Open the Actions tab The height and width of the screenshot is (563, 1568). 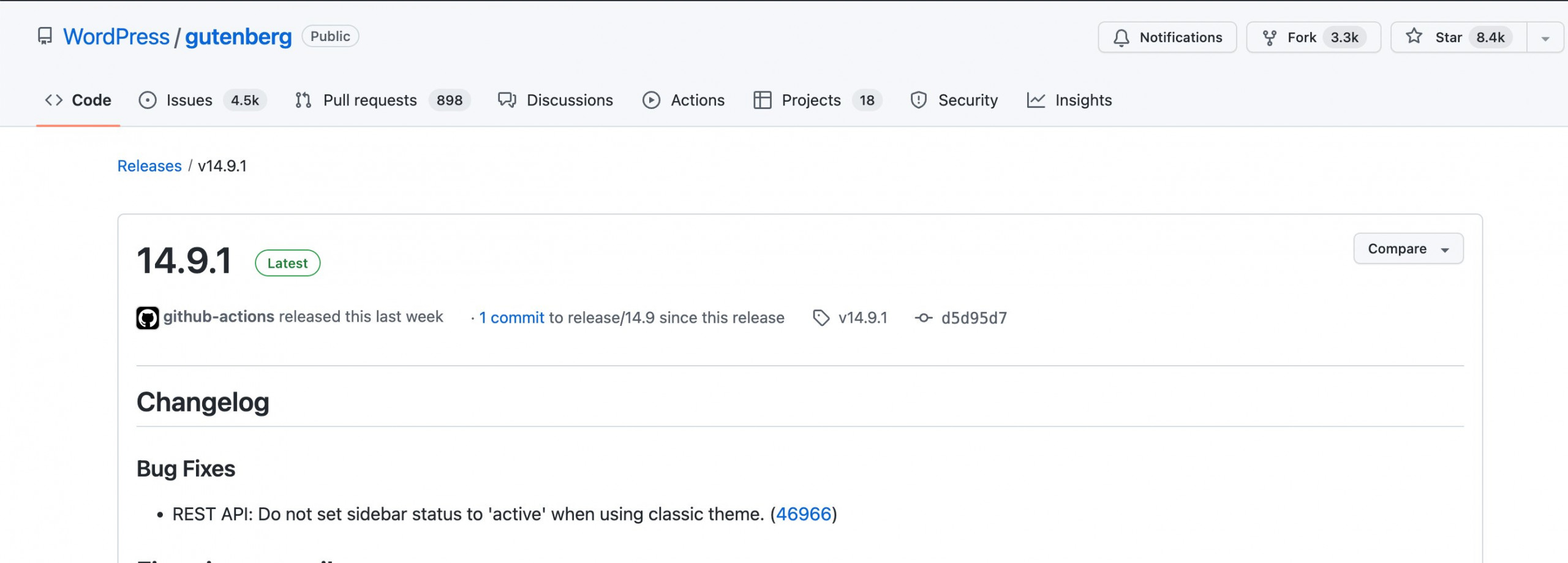tap(698, 100)
